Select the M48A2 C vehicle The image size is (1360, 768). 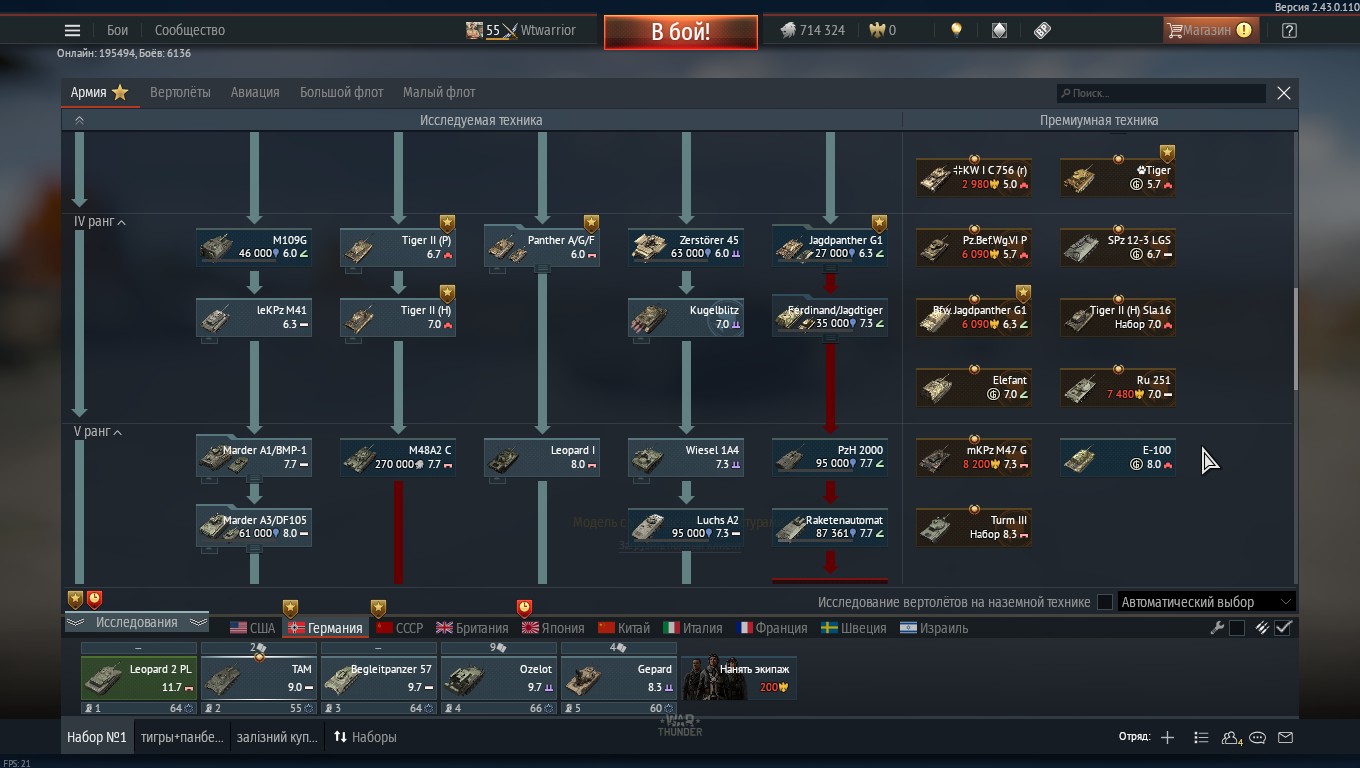pos(398,457)
